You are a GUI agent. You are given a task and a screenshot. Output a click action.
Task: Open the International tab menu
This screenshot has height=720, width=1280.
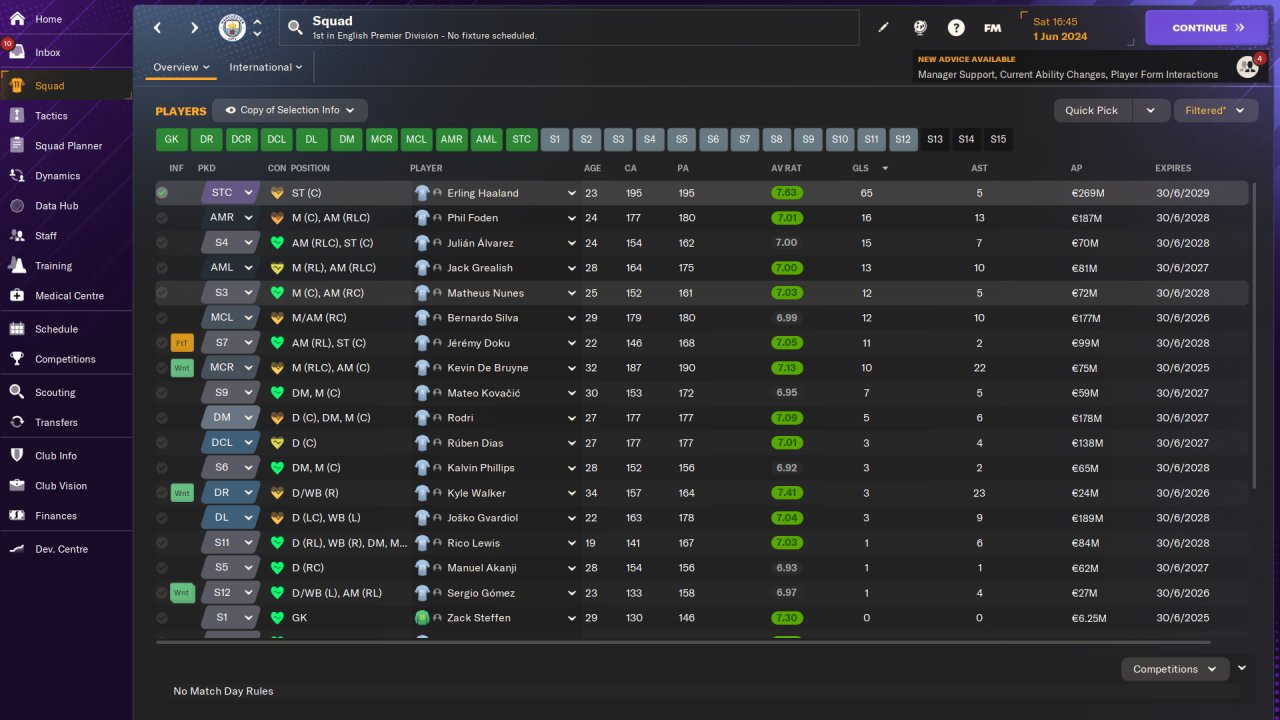[x=266, y=67]
